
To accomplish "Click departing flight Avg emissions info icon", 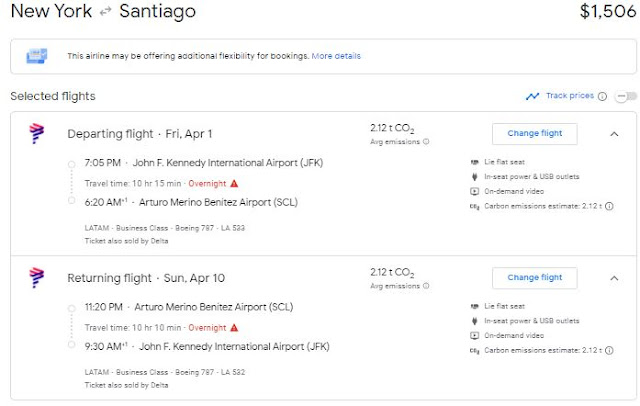I will pos(426,142).
